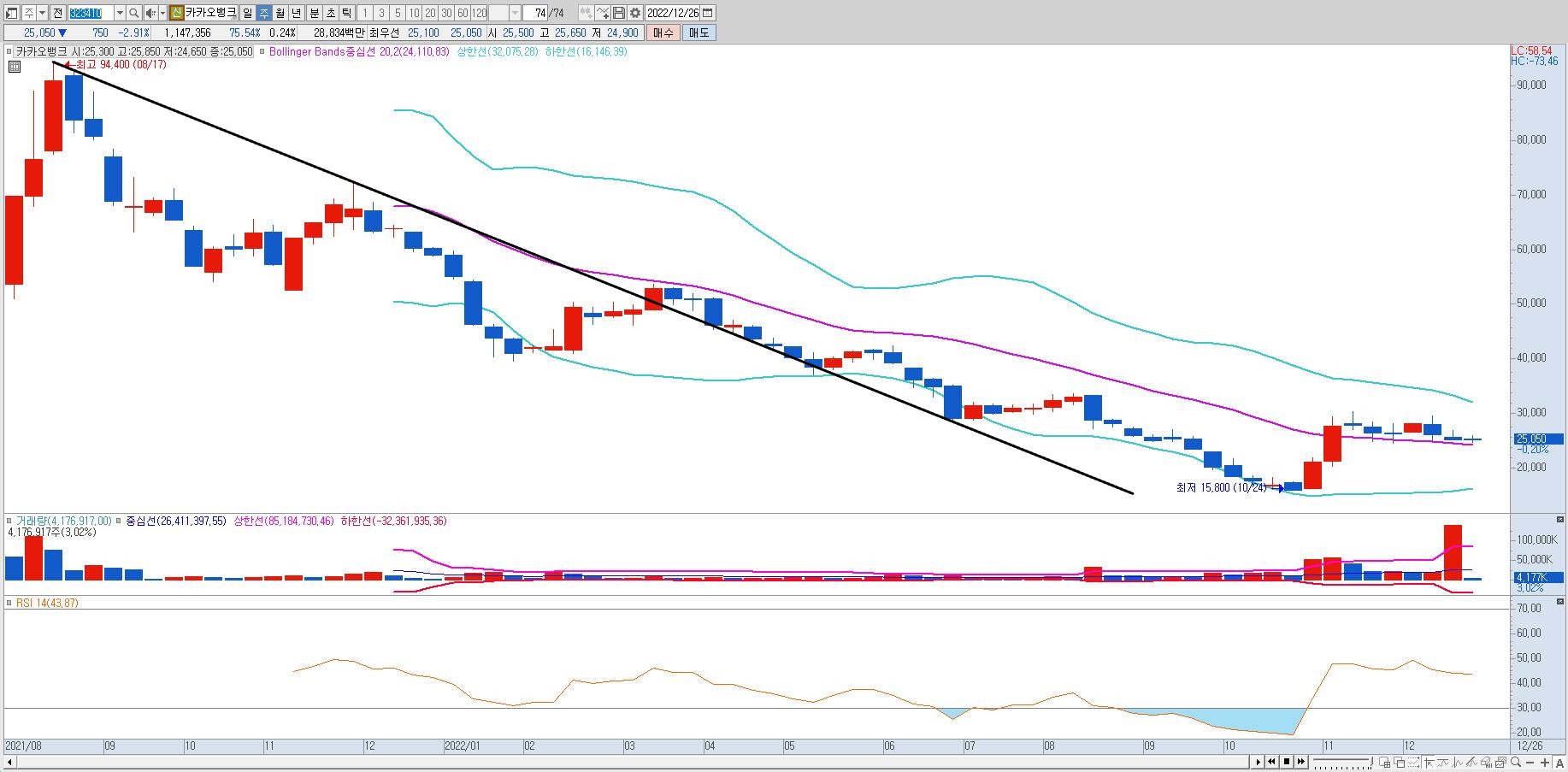1568x772 pixels.
Task: Click the moving average line tool icon
Action: click(1443, 762)
